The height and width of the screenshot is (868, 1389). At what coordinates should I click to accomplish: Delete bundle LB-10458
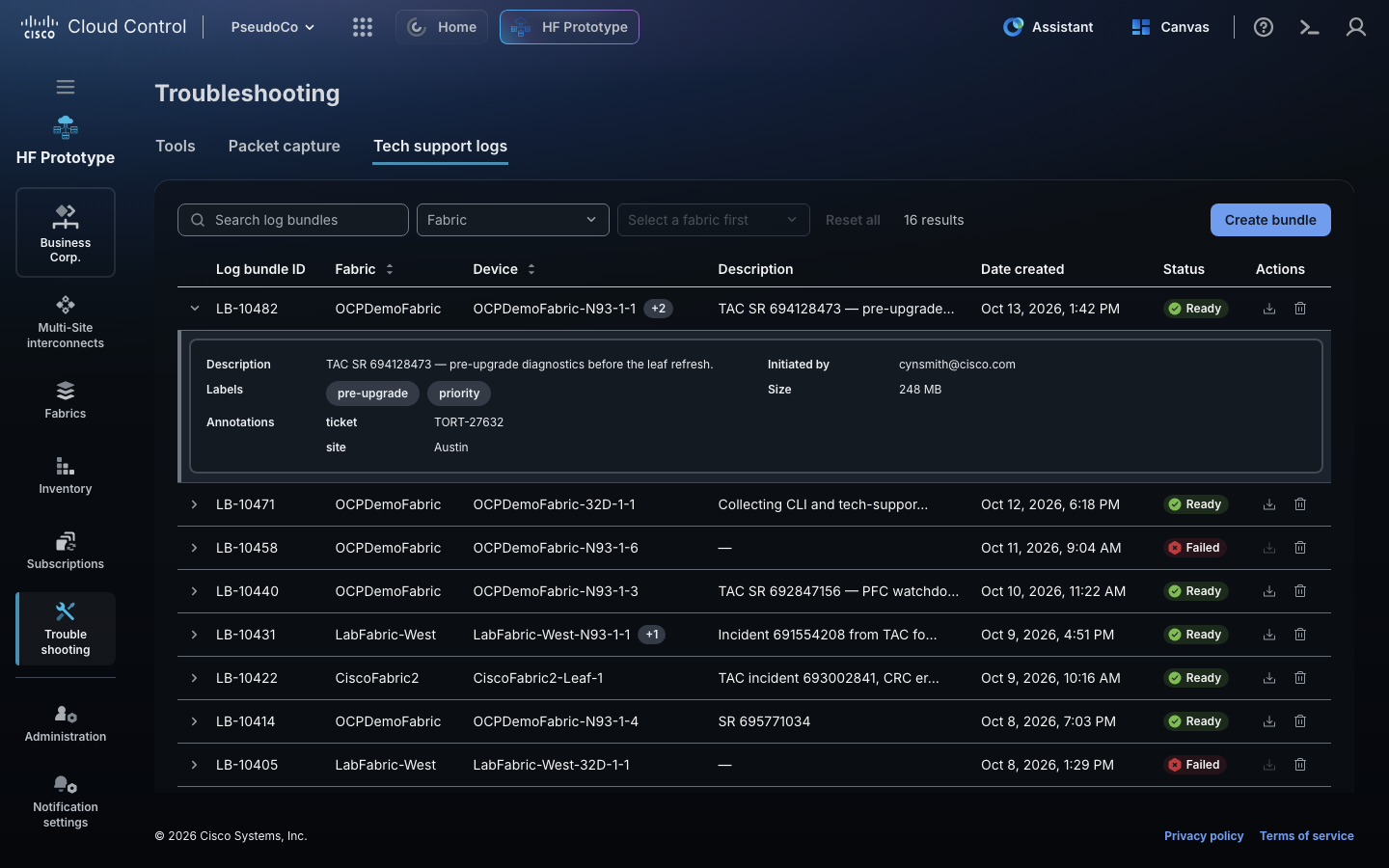coord(1300,548)
